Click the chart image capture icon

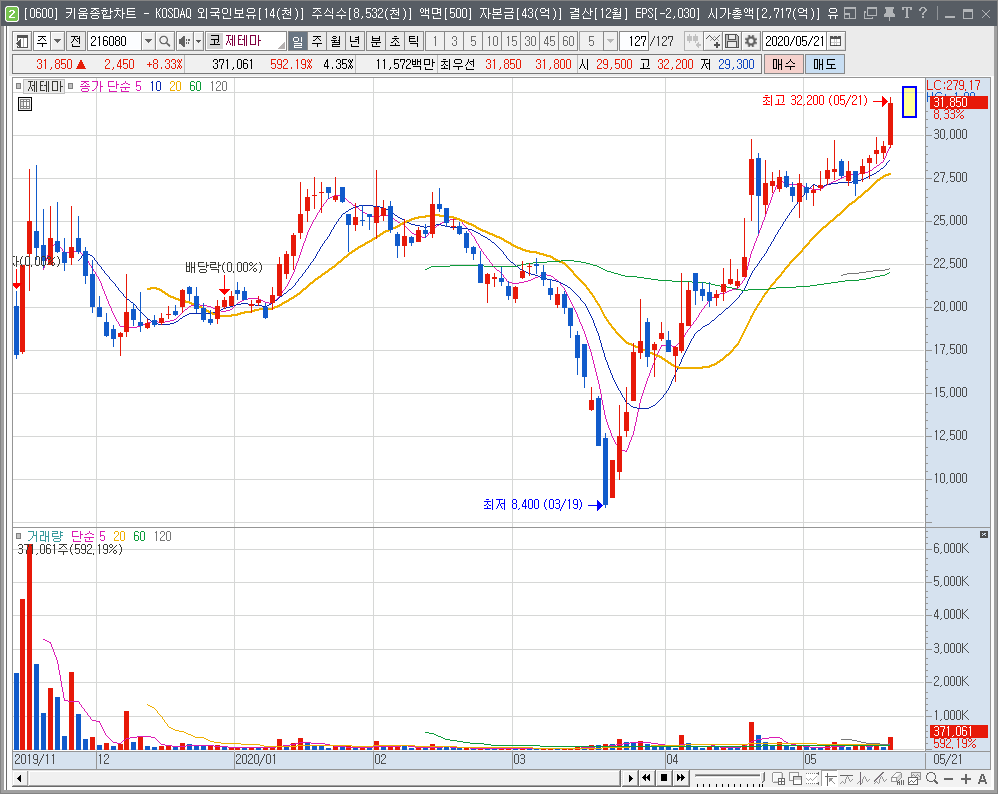[x=915, y=778]
